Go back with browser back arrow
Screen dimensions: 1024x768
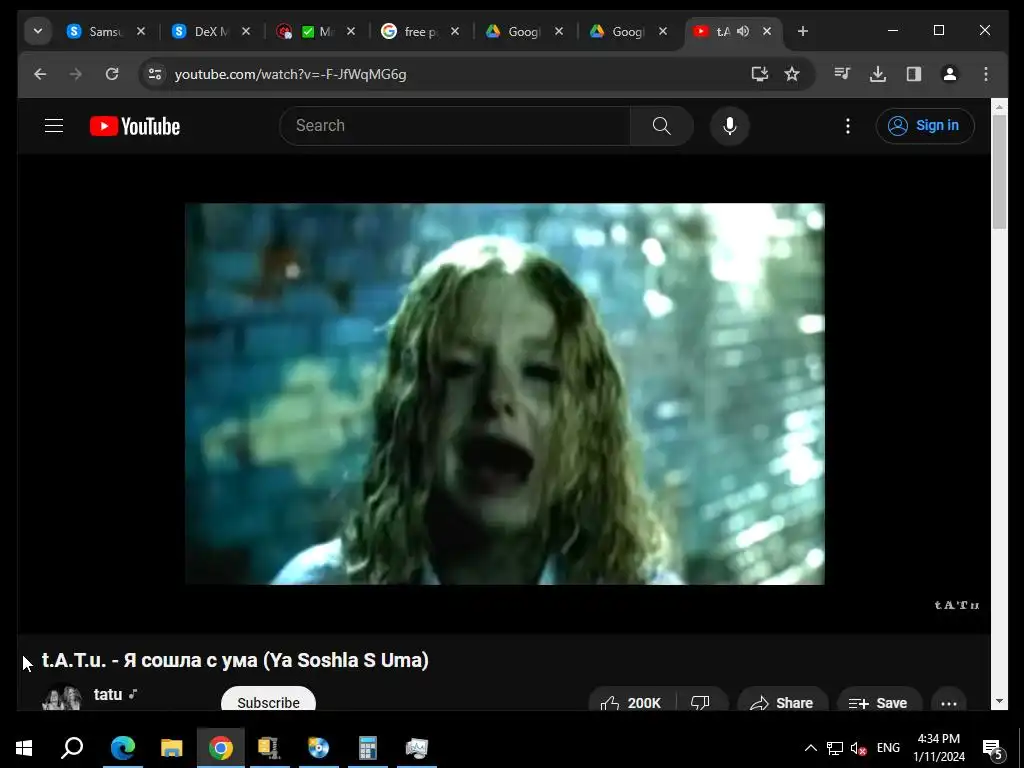40,74
